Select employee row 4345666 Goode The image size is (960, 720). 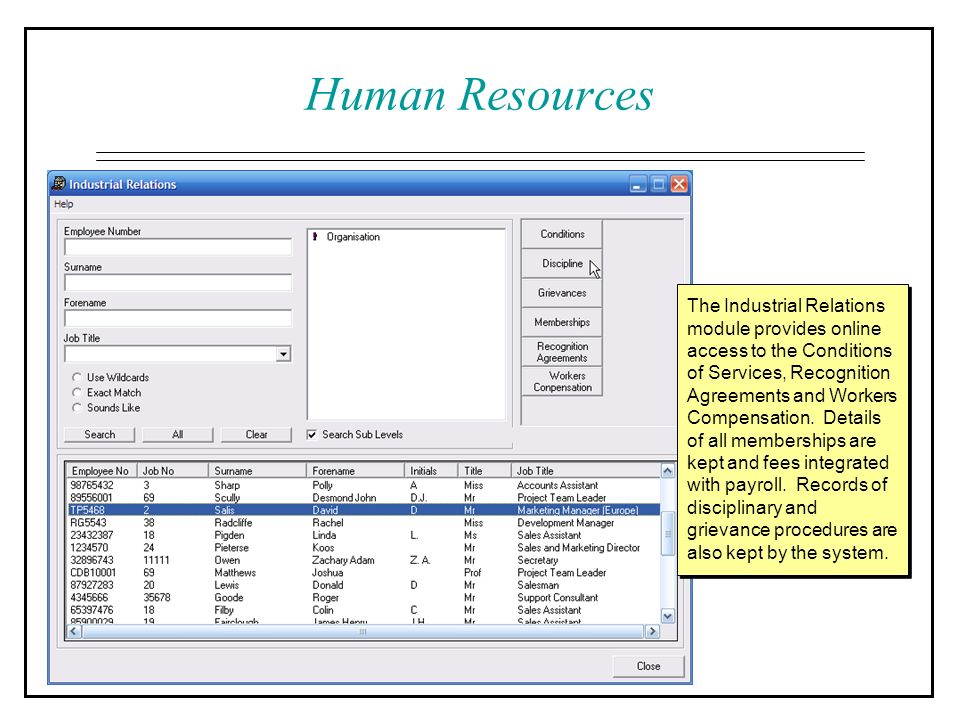tap(363, 598)
